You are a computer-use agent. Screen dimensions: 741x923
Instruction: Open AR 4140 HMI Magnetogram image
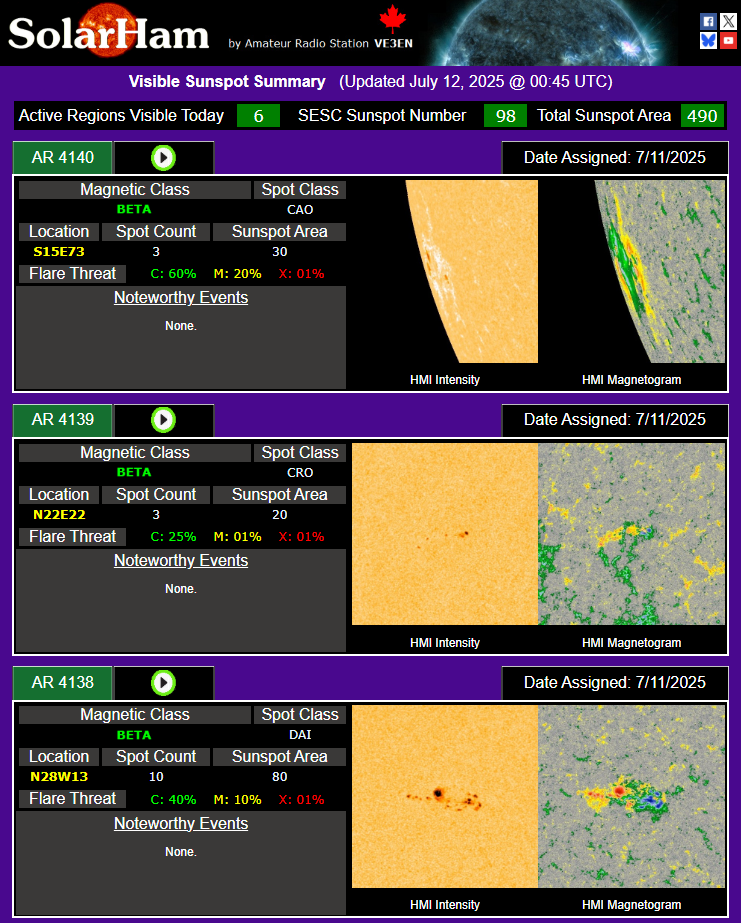631,271
